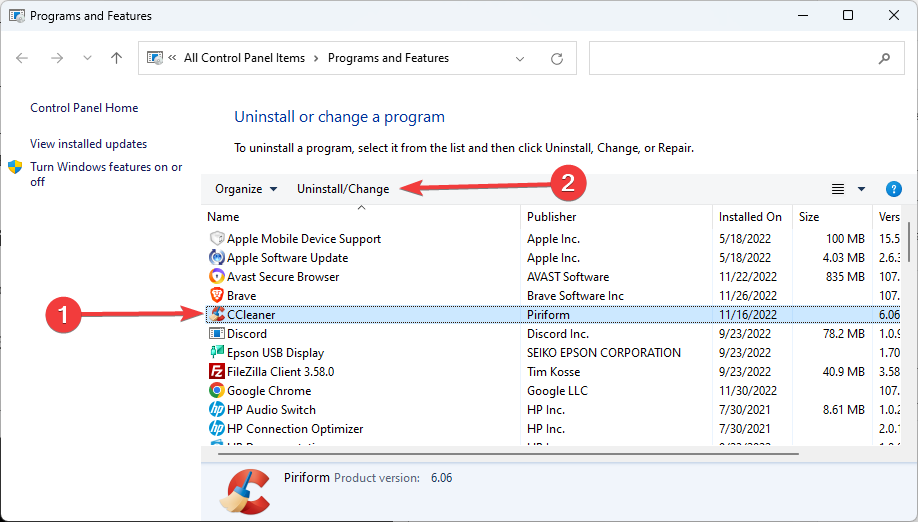Click the Apple Software Update icon
The width and height of the screenshot is (918, 522).
217,257
